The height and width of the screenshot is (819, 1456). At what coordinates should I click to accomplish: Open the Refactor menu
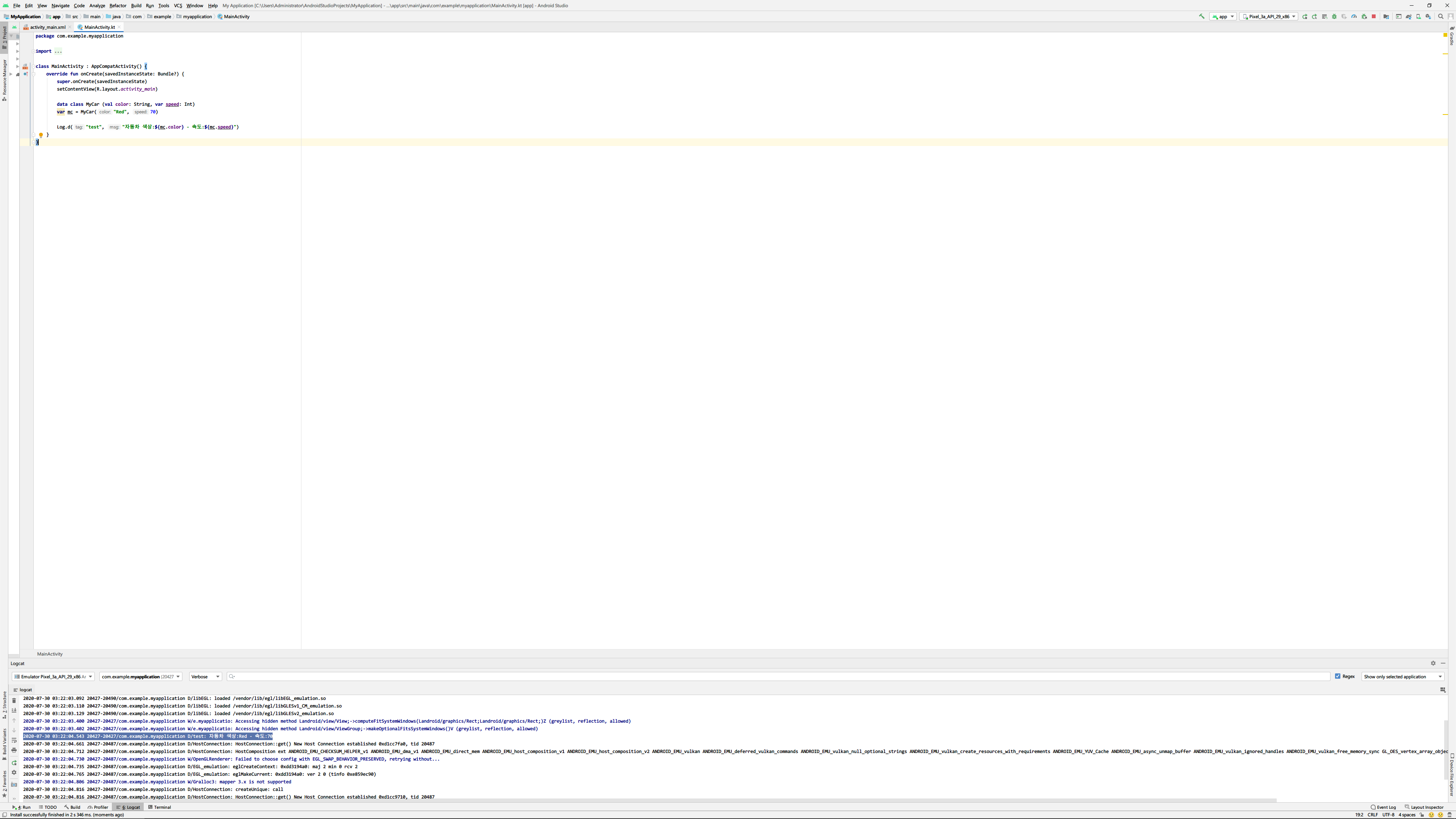118,6
